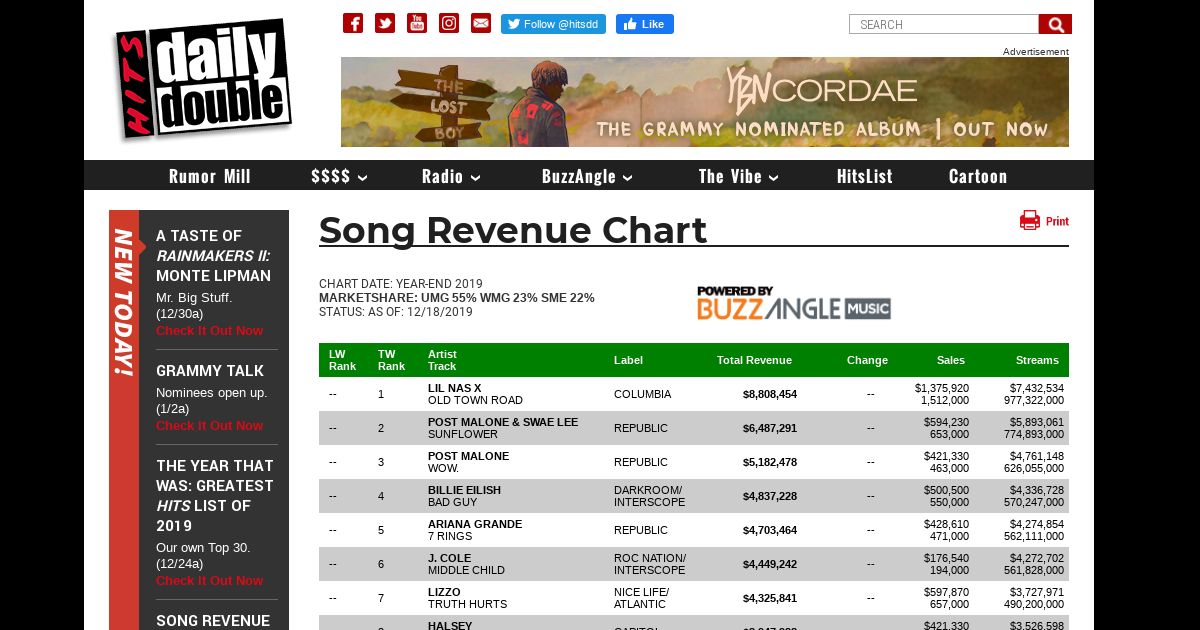The width and height of the screenshot is (1200, 630).
Task: Open the Twitter social icon
Action: tap(385, 23)
